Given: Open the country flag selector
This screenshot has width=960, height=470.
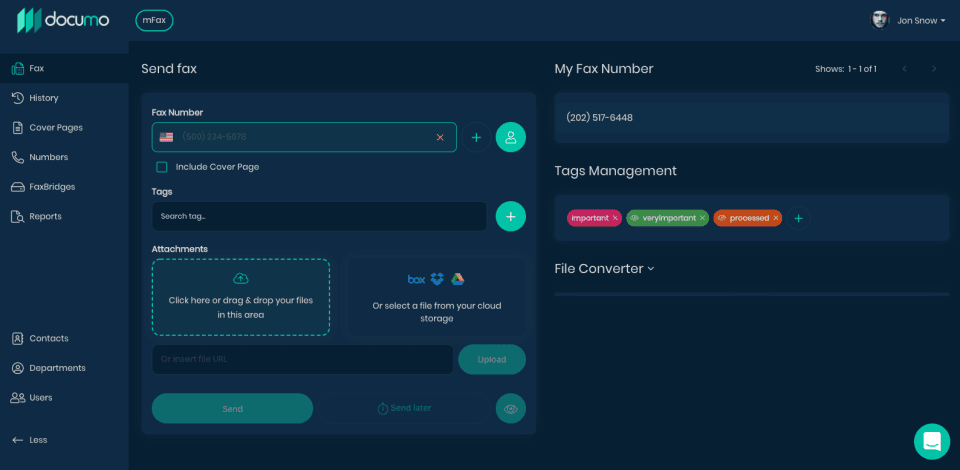Looking at the screenshot, I should pyautogui.click(x=166, y=137).
